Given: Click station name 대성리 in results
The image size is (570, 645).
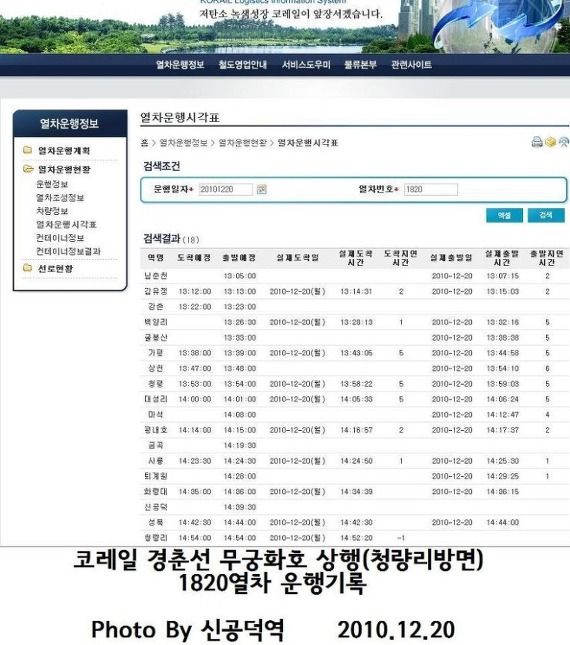Looking at the screenshot, I should (x=156, y=399).
